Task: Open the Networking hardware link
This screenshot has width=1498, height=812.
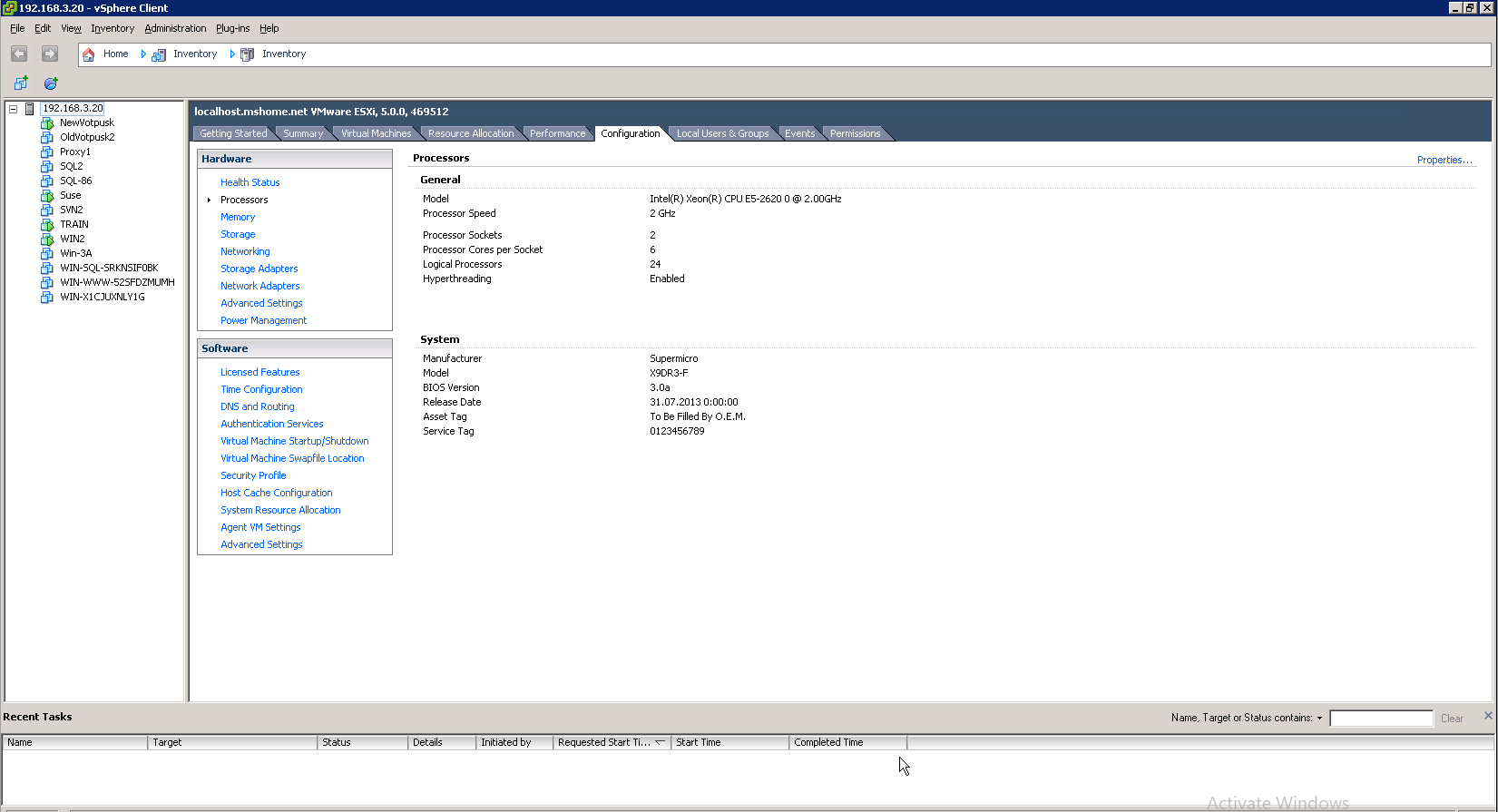Action: click(245, 251)
